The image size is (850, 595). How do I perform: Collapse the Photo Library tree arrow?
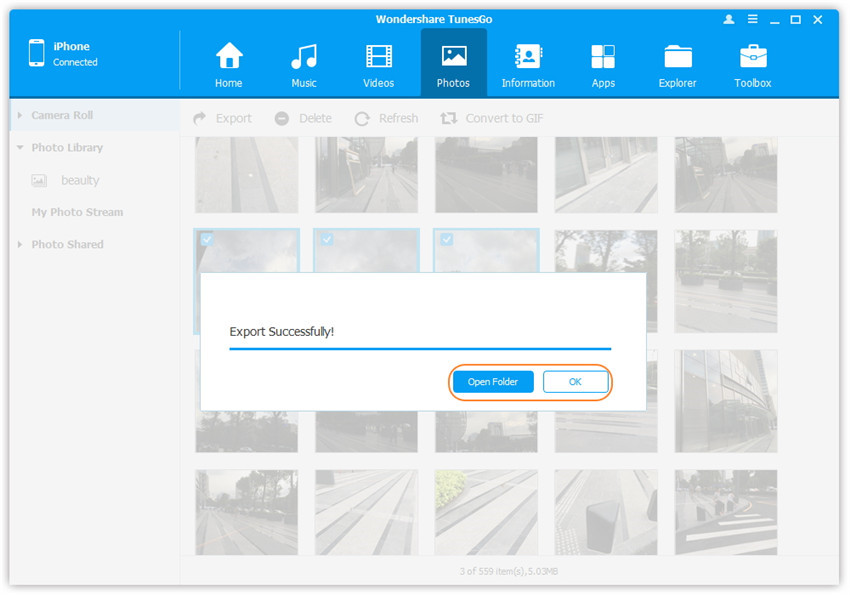(20, 148)
